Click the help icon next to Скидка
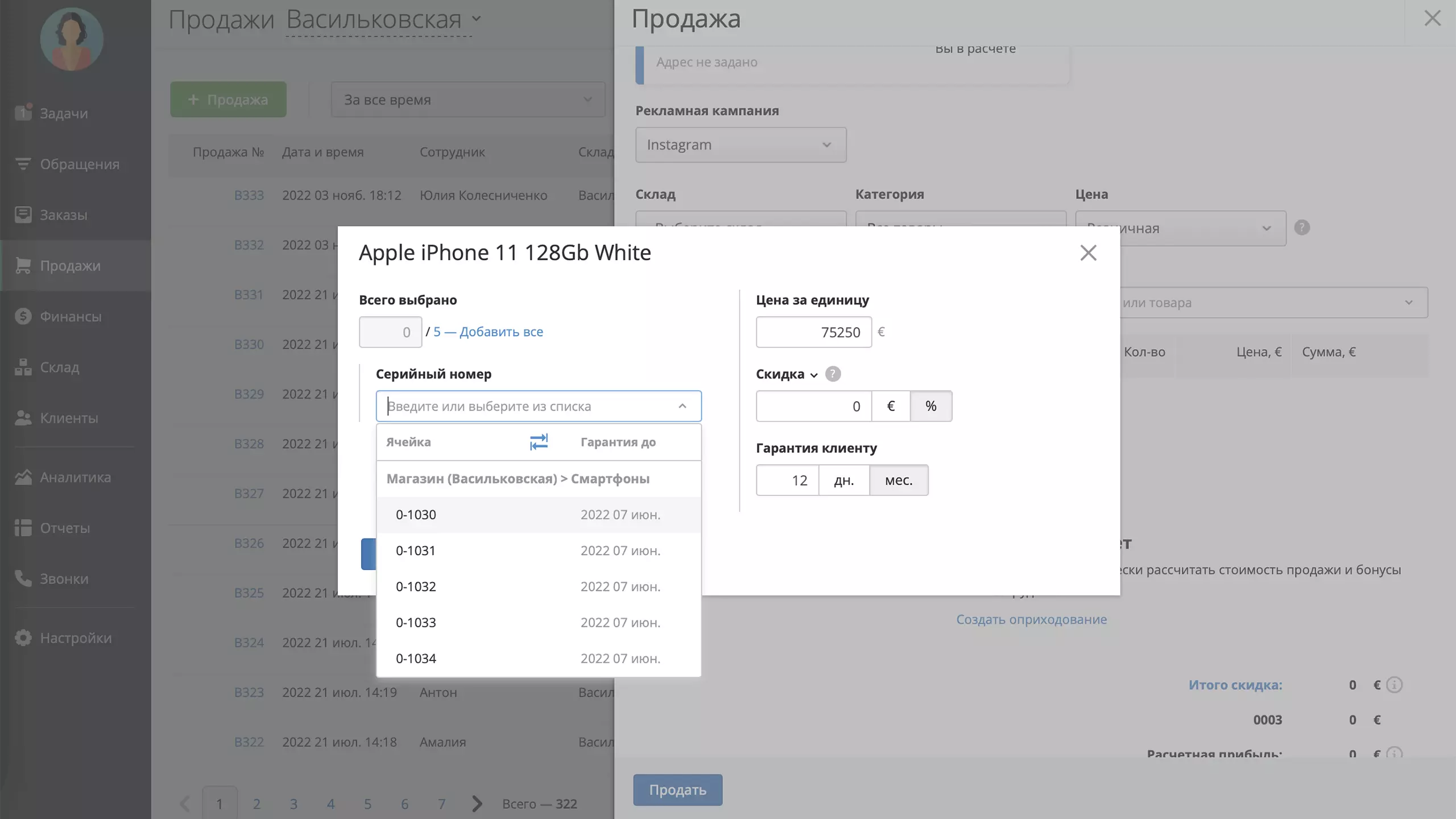The width and height of the screenshot is (1456, 819). pyautogui.click(x=833, y=374)
